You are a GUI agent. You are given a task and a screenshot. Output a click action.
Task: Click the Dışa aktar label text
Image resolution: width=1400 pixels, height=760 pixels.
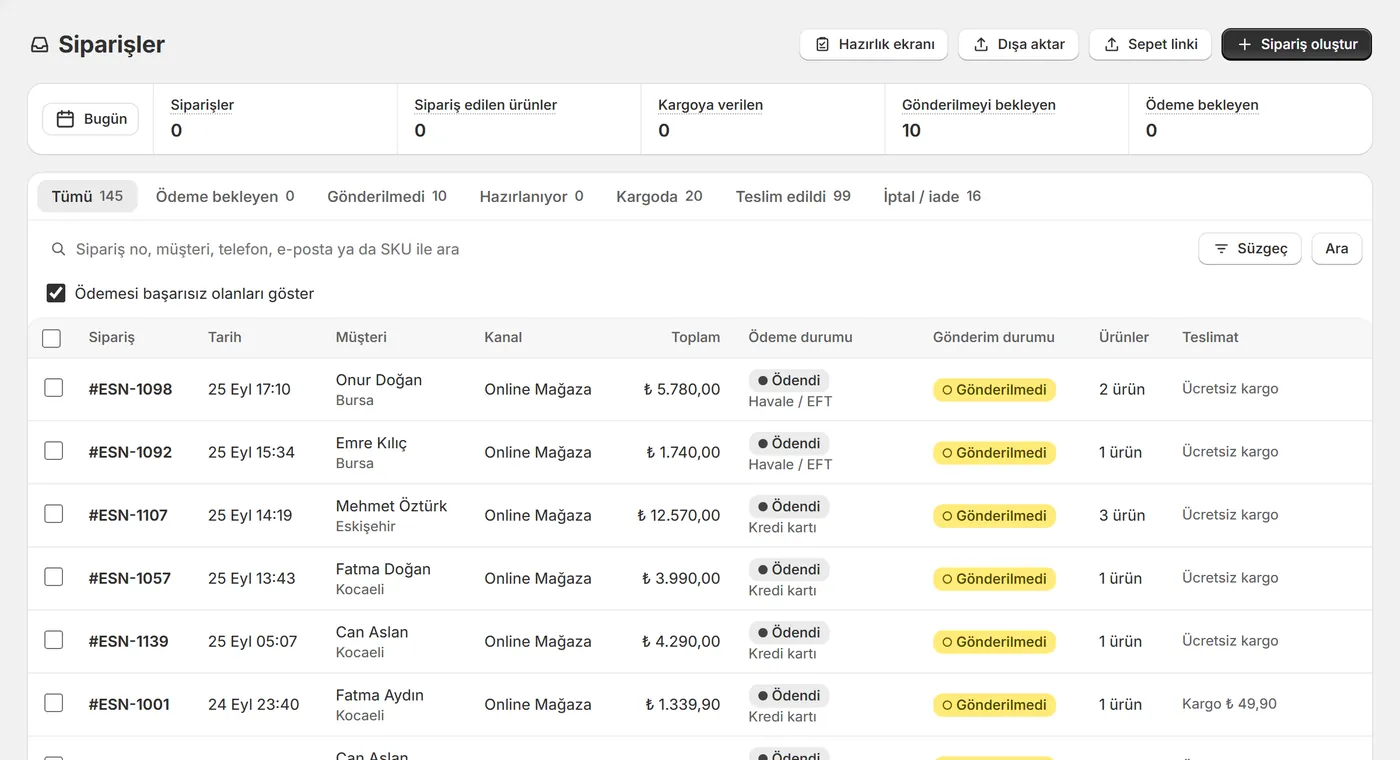click(x=1031, y=45)
